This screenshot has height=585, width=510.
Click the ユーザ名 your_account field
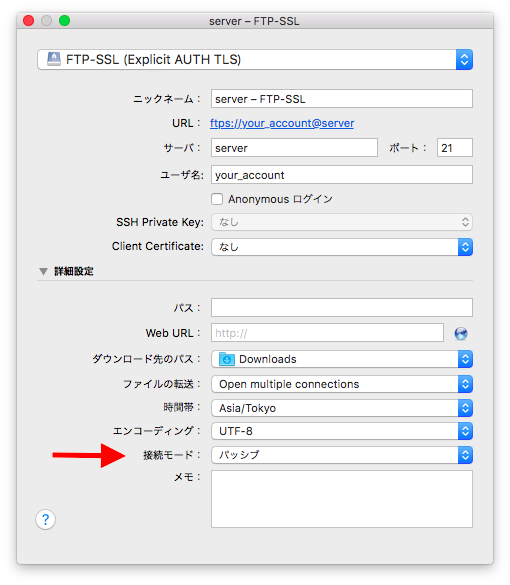pyautogui.click(x=342, y=175)
